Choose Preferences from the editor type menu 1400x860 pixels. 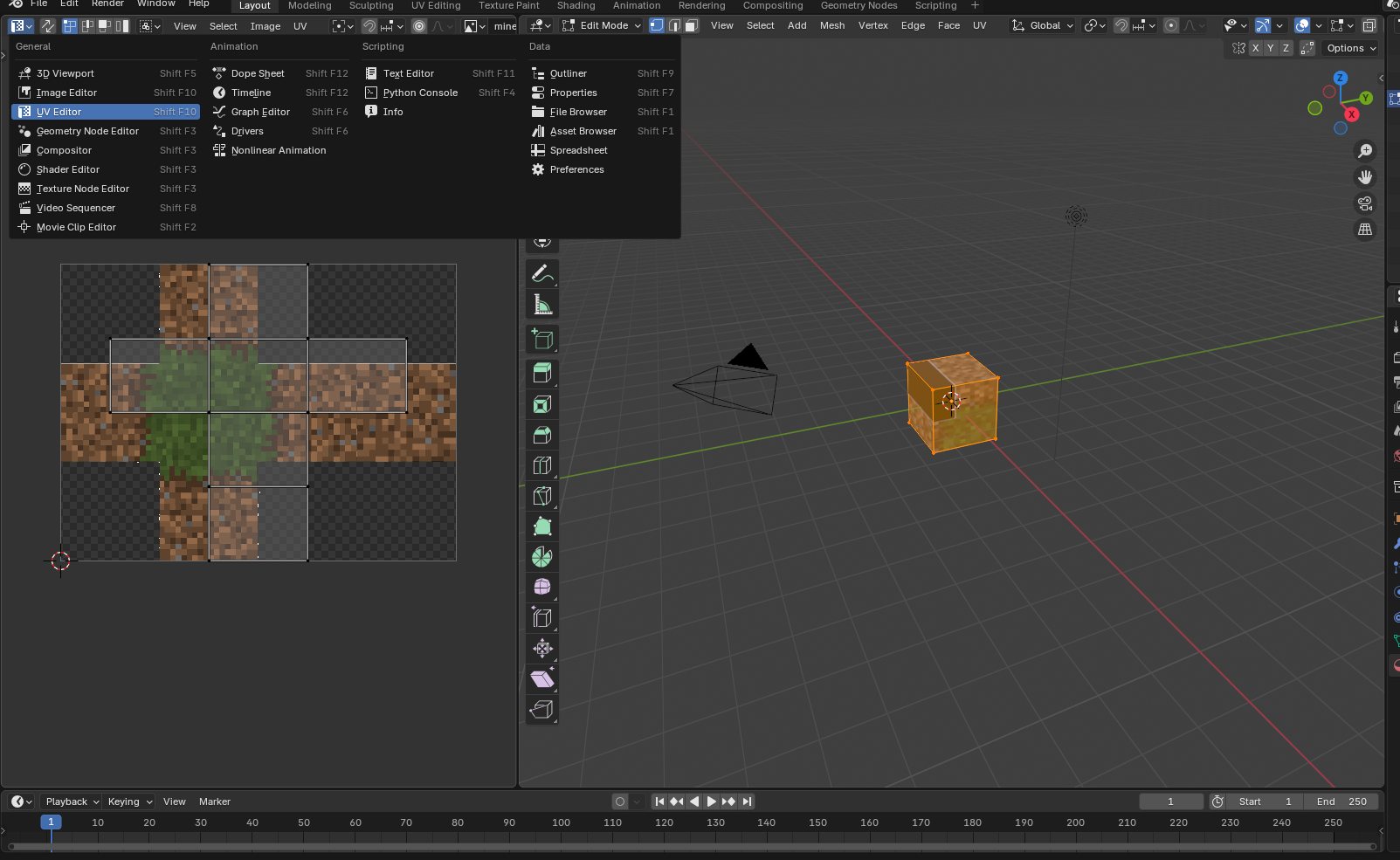click(x=602, y=169)
